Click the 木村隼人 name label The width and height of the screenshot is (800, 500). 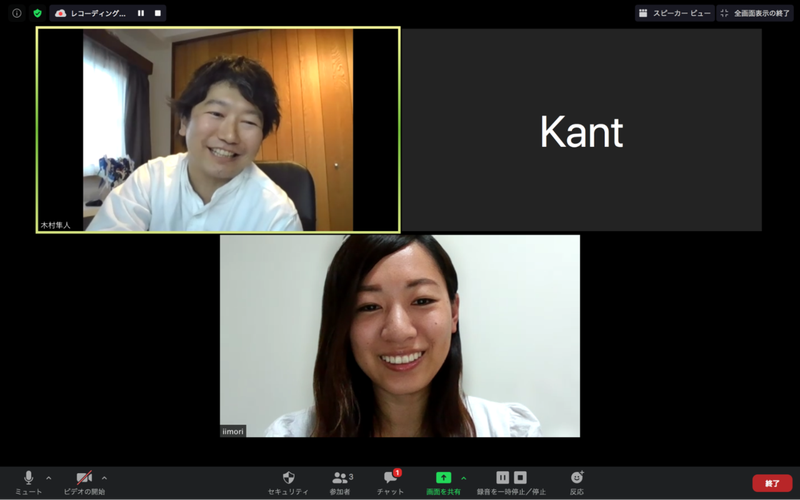pos(55,225)
